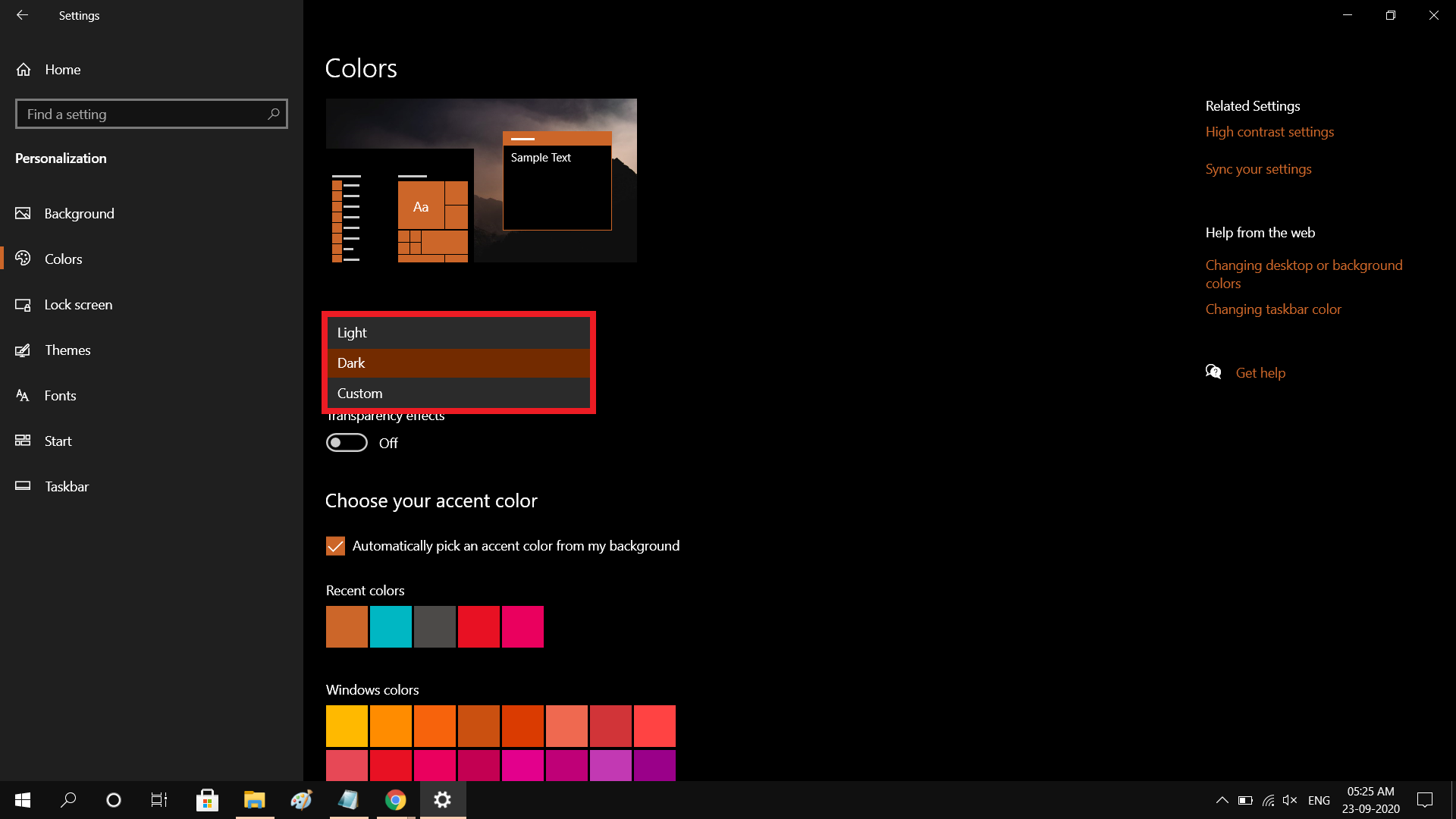Launch the Microsoft Store icon
Viewport: 1456px width, 819px height.
click(x=207, y=800)
